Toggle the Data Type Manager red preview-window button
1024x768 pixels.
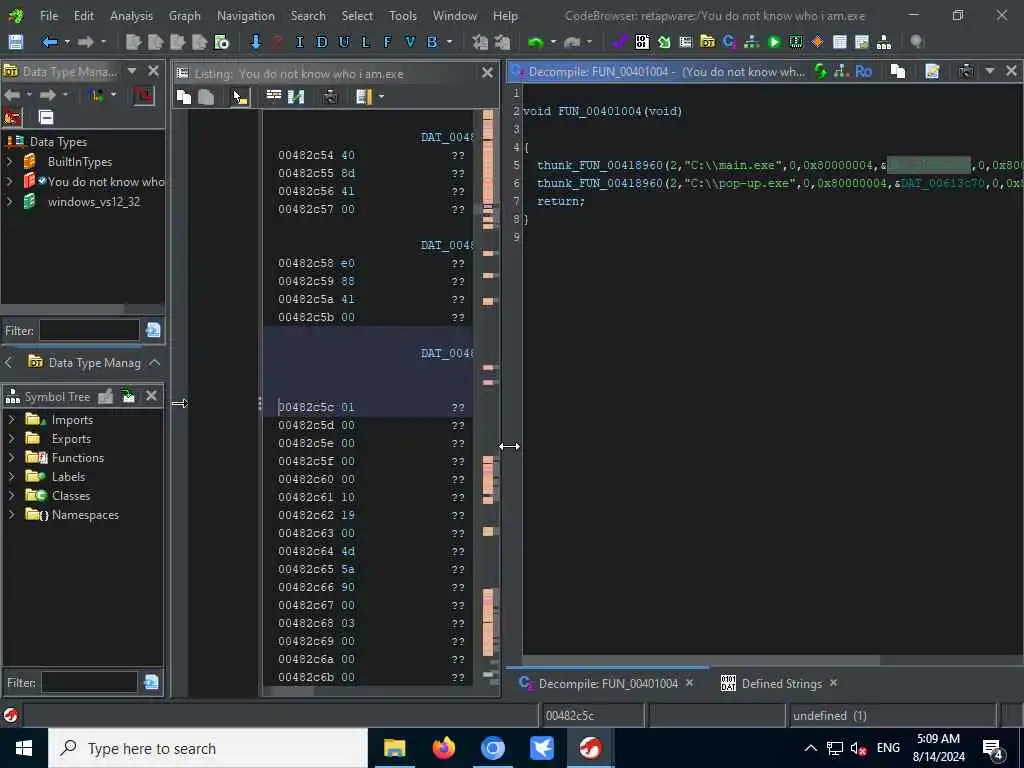coord(144,96)
